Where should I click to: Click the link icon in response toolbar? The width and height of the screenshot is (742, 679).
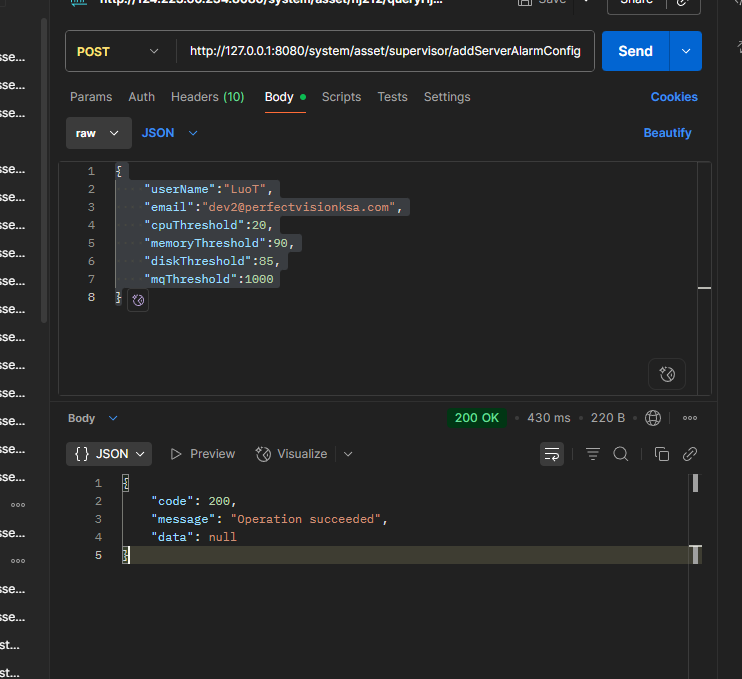click(x=689, y=454)
